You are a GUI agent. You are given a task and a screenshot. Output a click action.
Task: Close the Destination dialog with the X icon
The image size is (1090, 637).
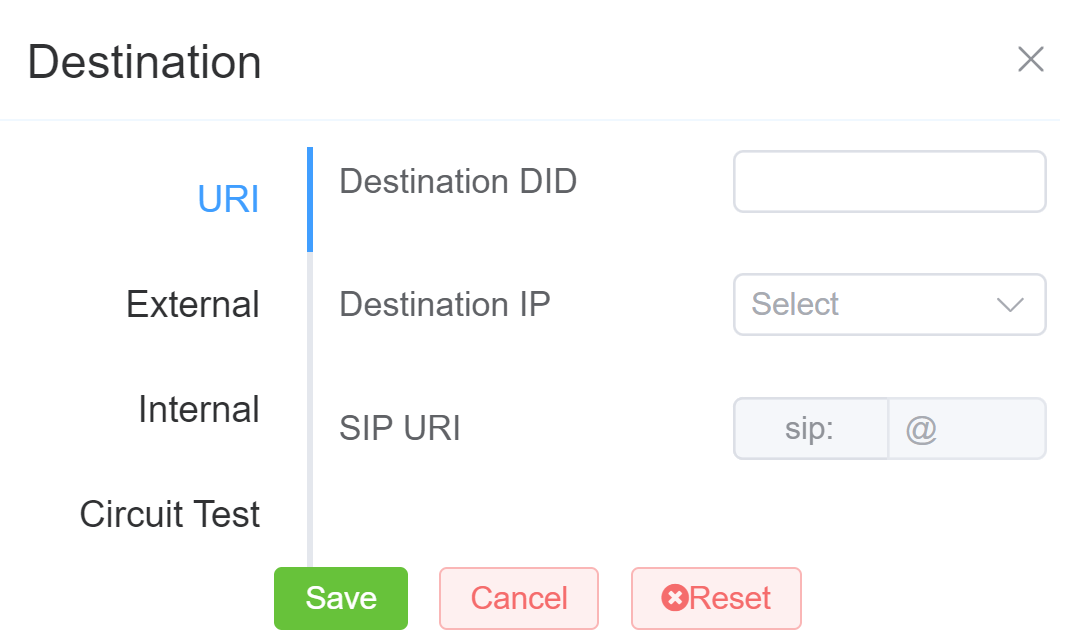point(1030,60)
